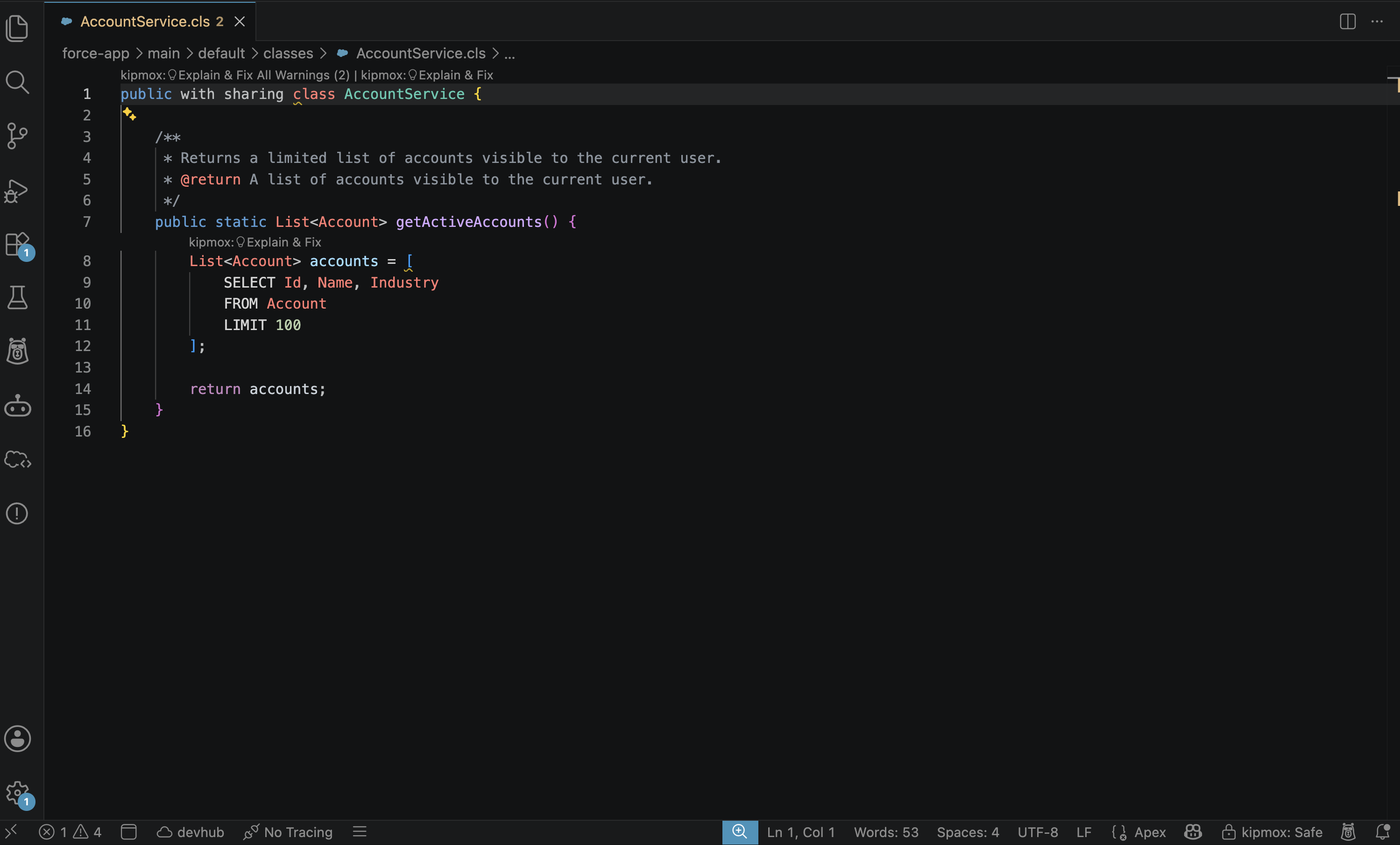Change file encoding via UTF-8
The width and height of the screenshot is (1400, 845).
pos(1038,832)
